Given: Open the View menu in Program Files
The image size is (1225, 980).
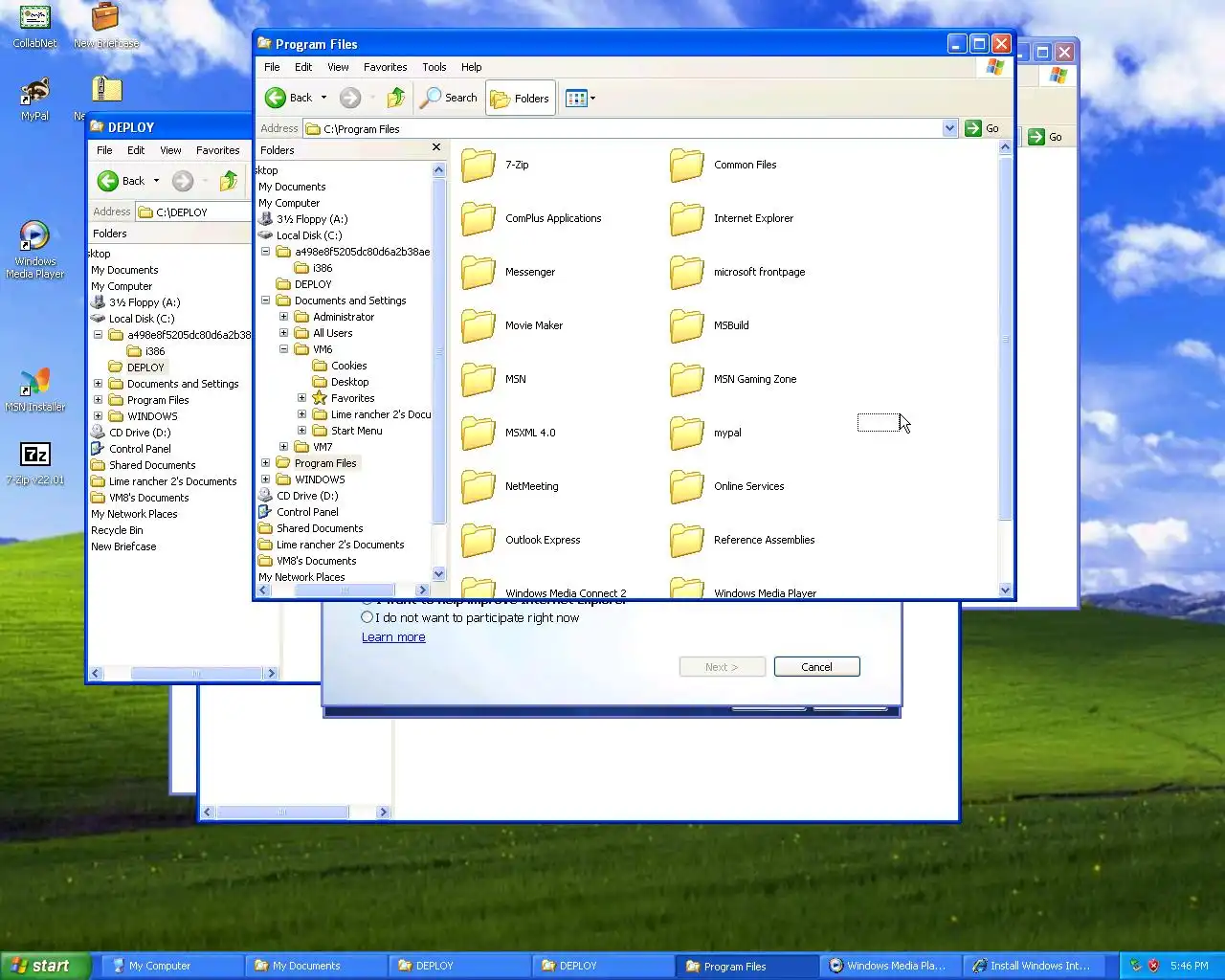Looking at the screenshot, I should point(338,67).
